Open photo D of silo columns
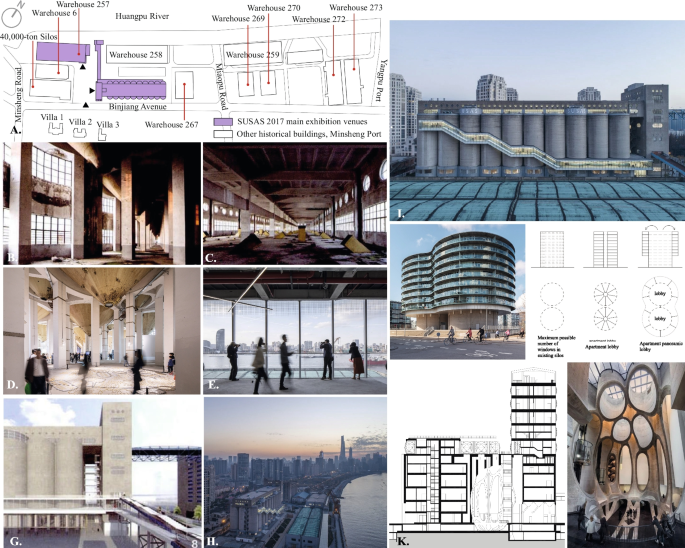This screenshot has height=548, width=685. (x=101, y=330)
